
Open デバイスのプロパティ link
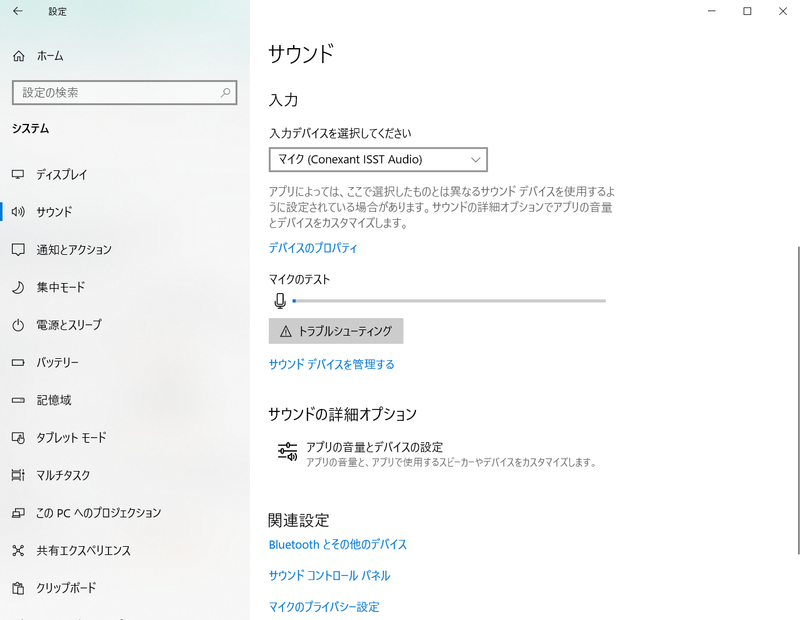tap(313, 248)
